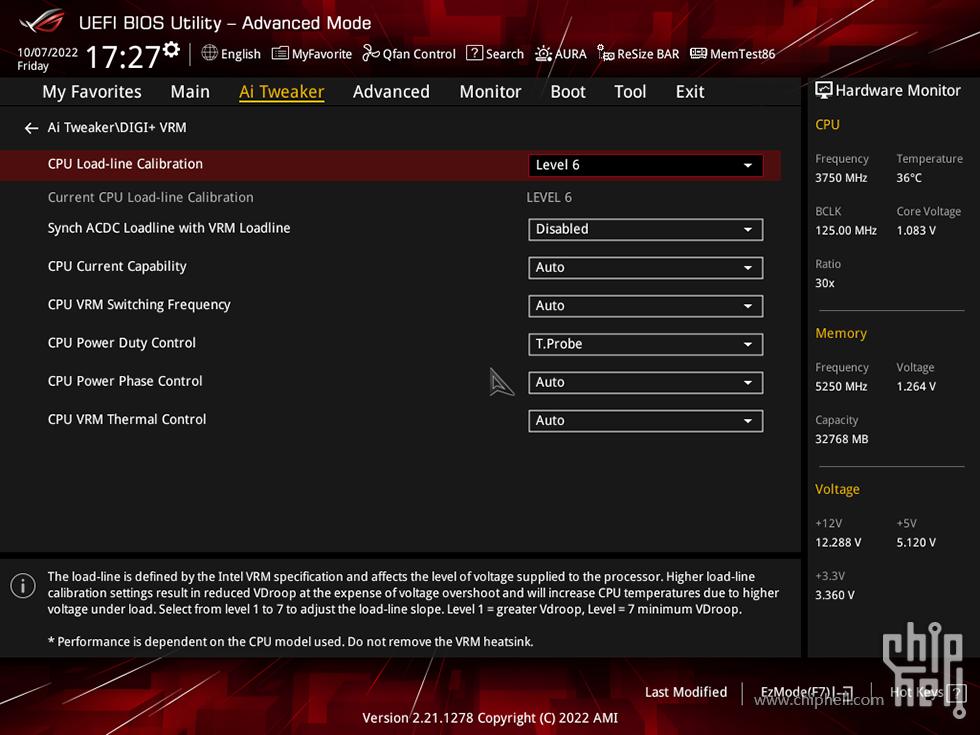980x735 pixels.
Task: Click the English language button
Action: (x=241, y=54)
